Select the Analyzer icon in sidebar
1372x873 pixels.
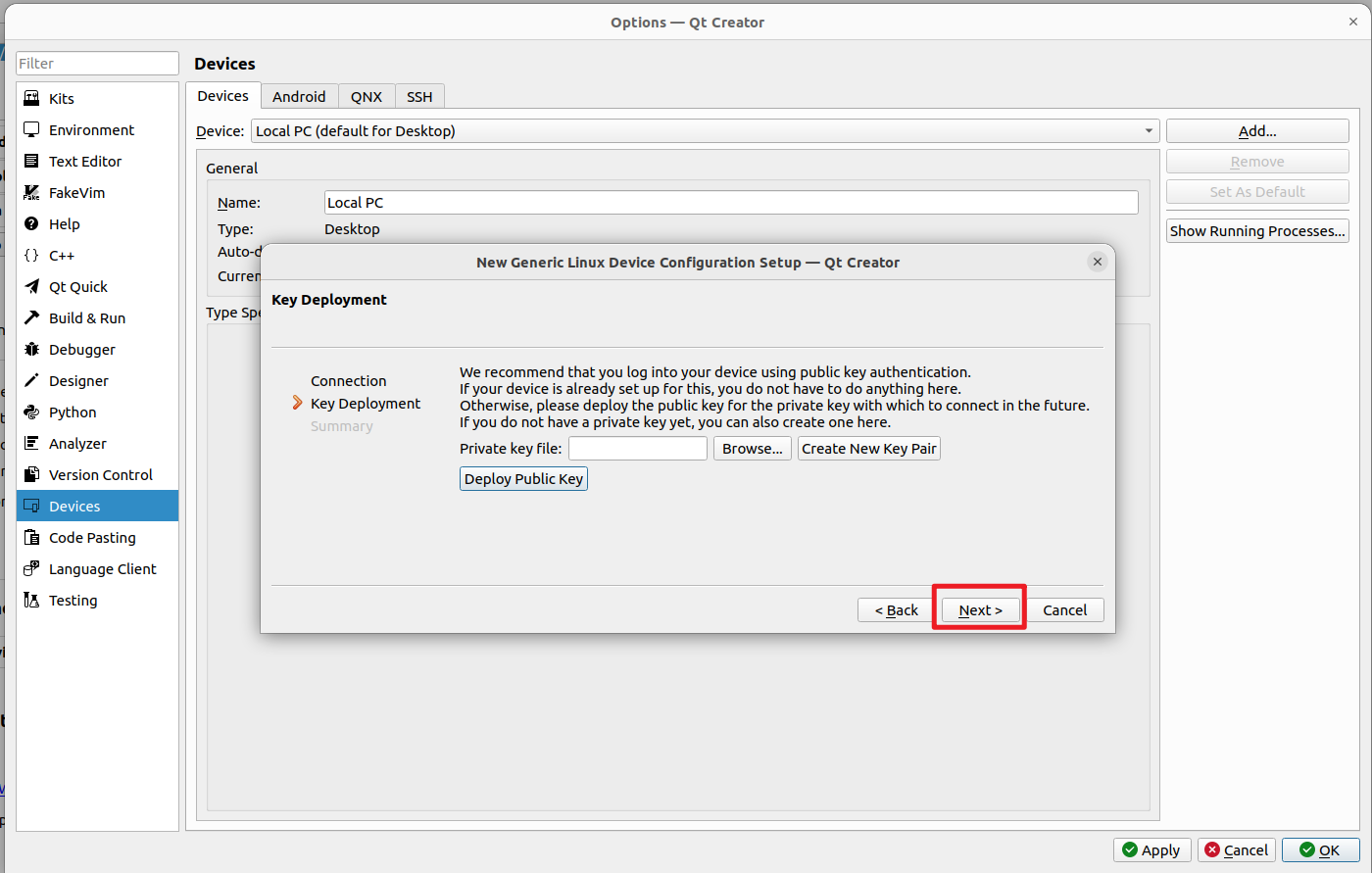(x=31, y=443)
